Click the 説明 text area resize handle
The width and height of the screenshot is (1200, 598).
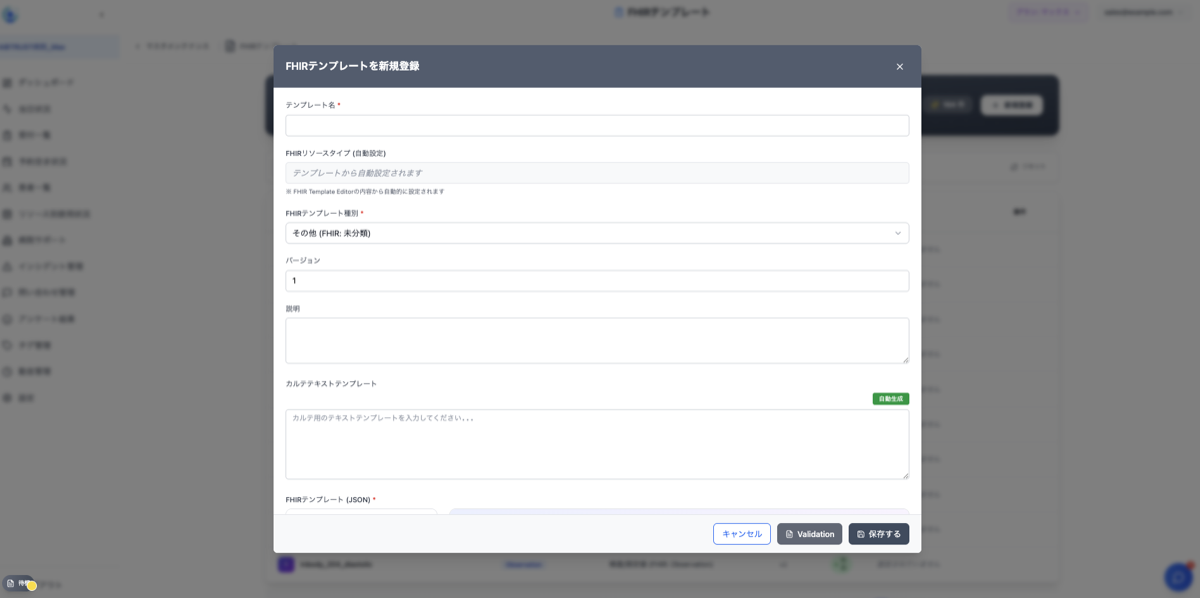point(905,359)
